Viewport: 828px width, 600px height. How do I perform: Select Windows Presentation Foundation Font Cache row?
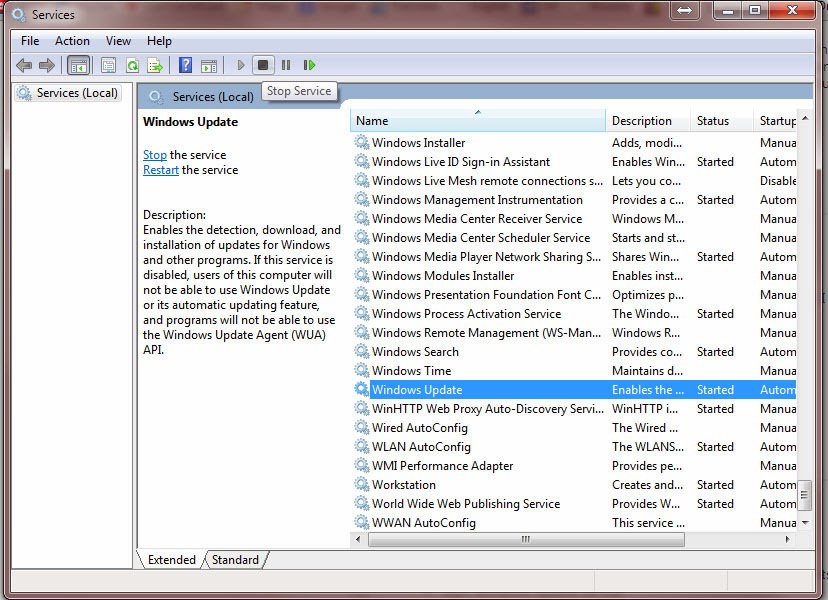coord(574,295)
